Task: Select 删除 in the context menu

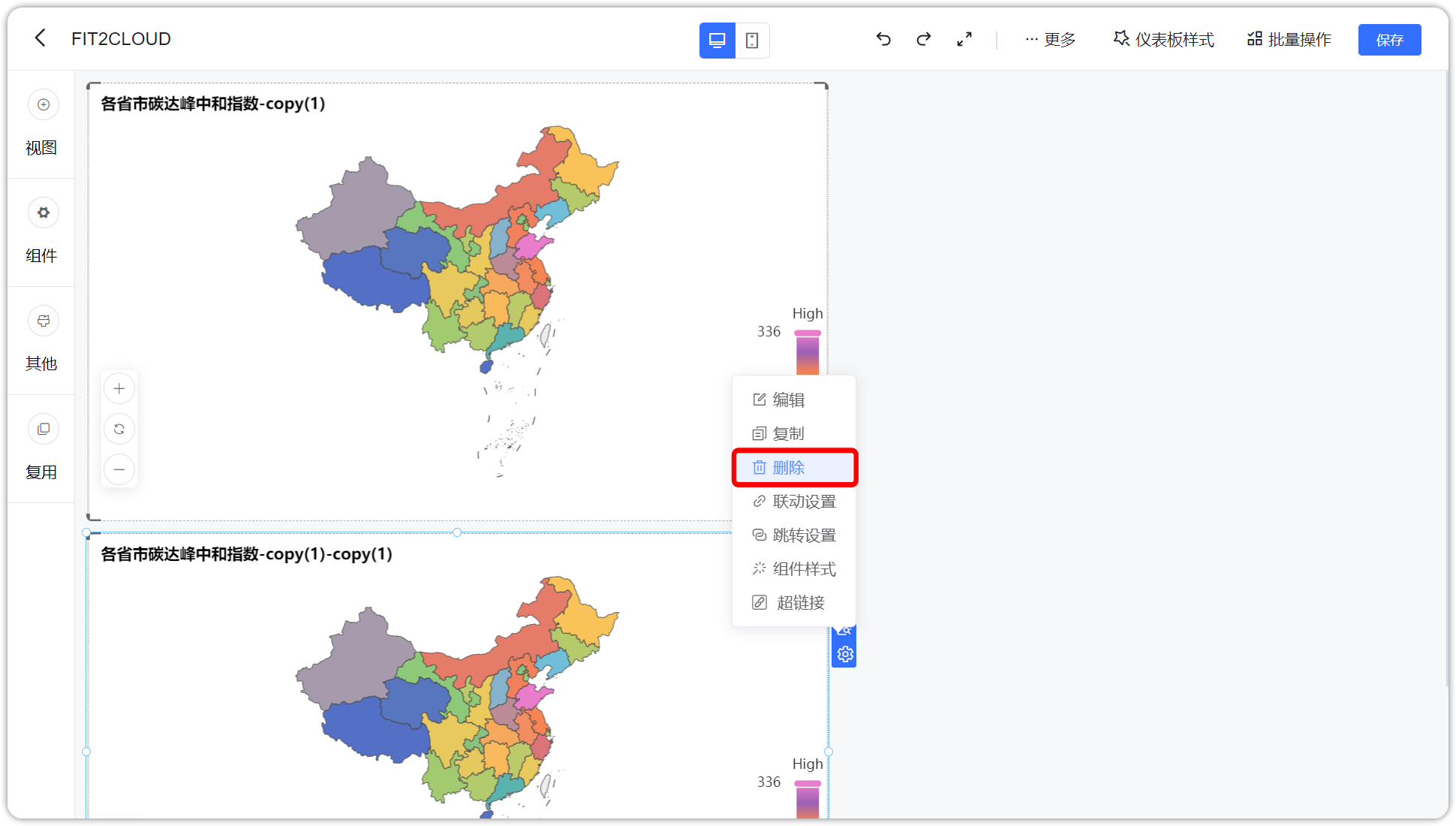Action: click(x=794, y=467)
